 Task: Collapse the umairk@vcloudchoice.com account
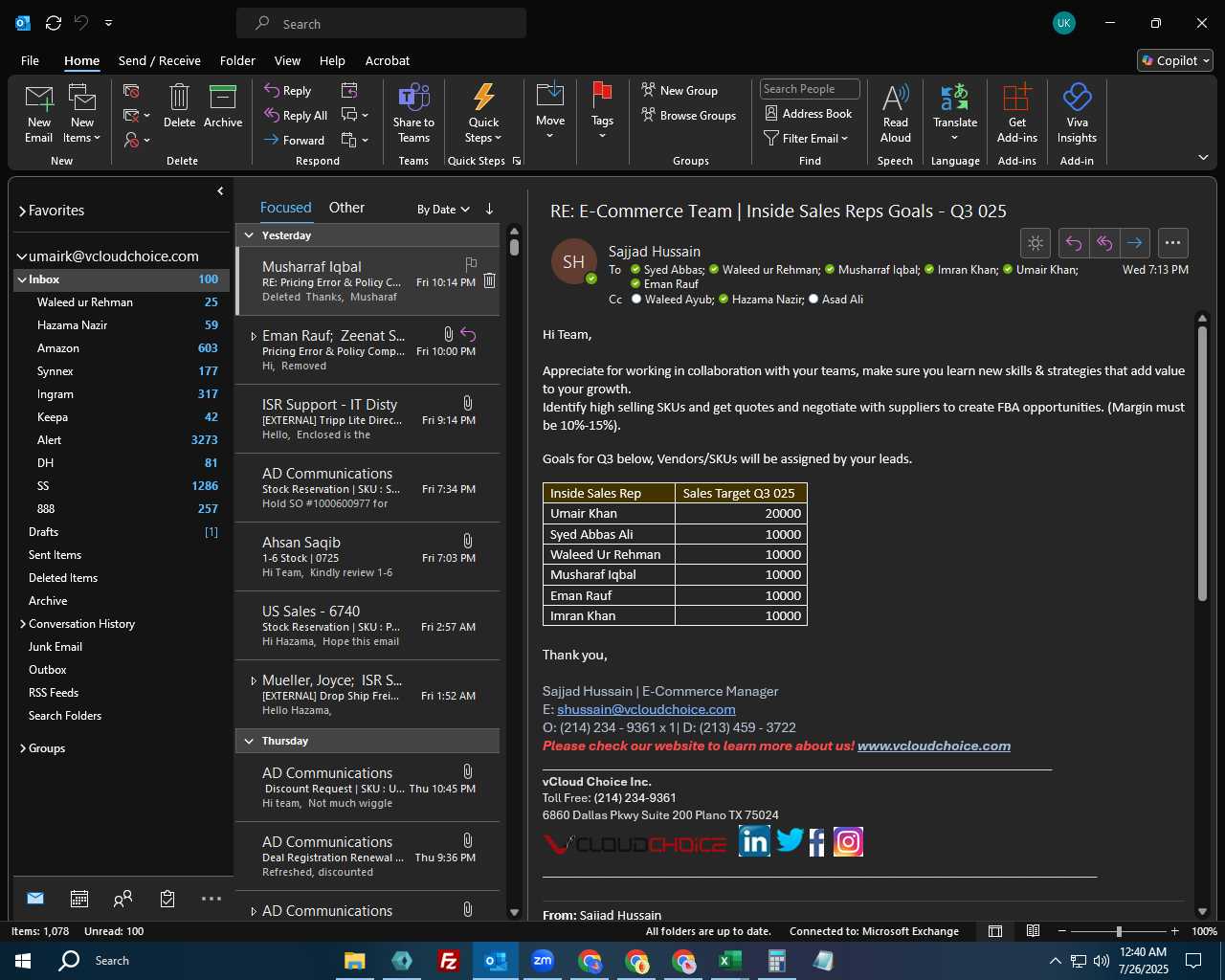pyautogui.click(x=22, y=256)
